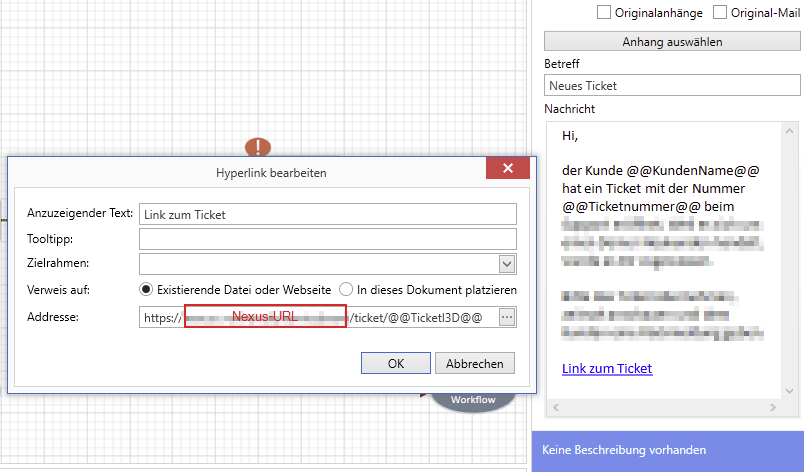804x472 pixels.
Task: Focus the 'Anzuzeigender Text' input field
Action: tap(328, 214)
